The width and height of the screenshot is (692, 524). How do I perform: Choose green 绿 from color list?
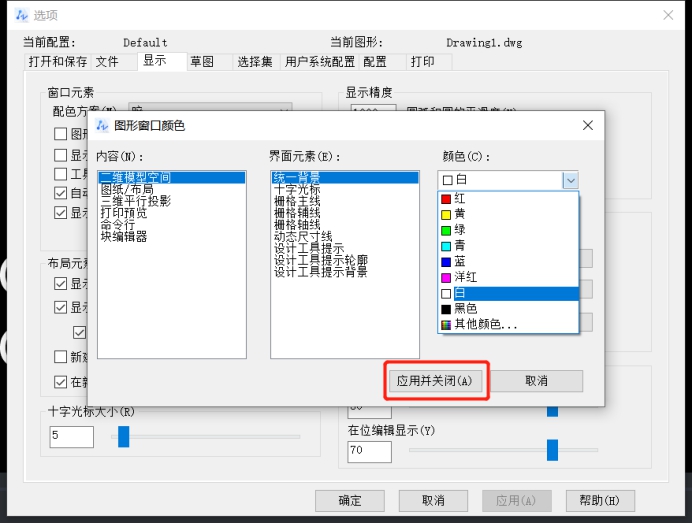pyautogui.click(x=508, y=230)
